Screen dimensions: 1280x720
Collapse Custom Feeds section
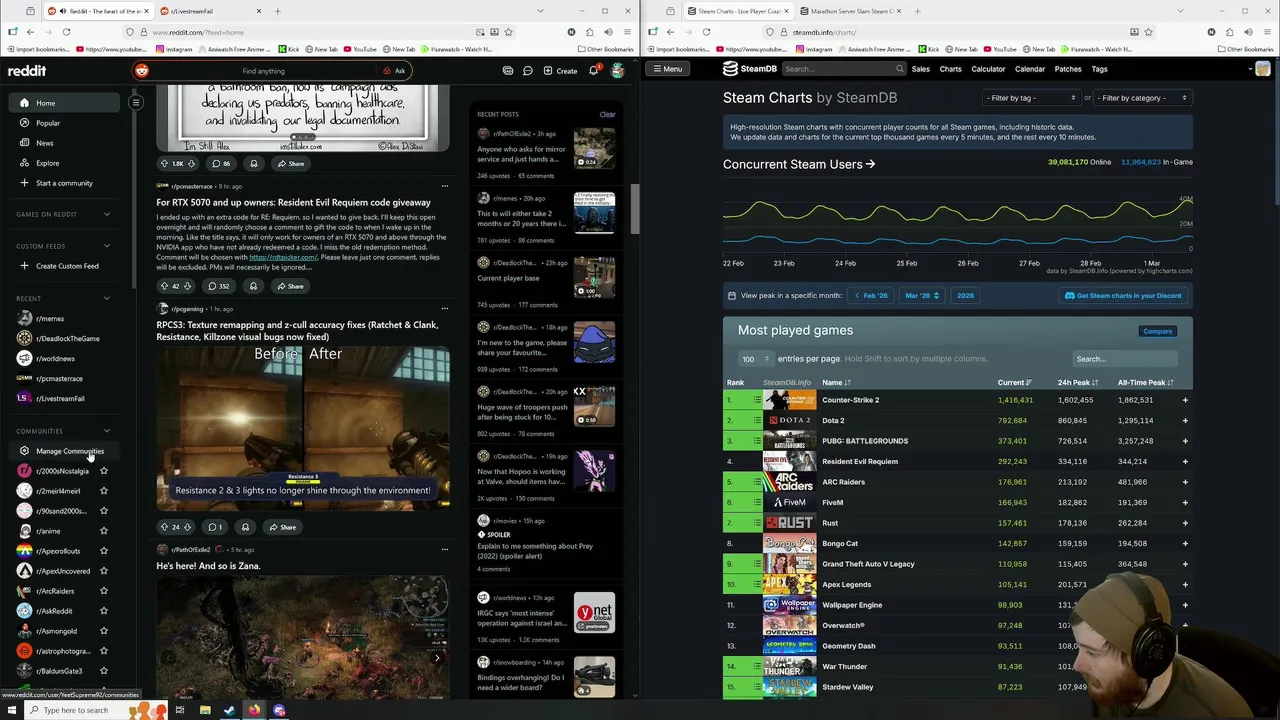pyautogui.click(x=107, y=246)
